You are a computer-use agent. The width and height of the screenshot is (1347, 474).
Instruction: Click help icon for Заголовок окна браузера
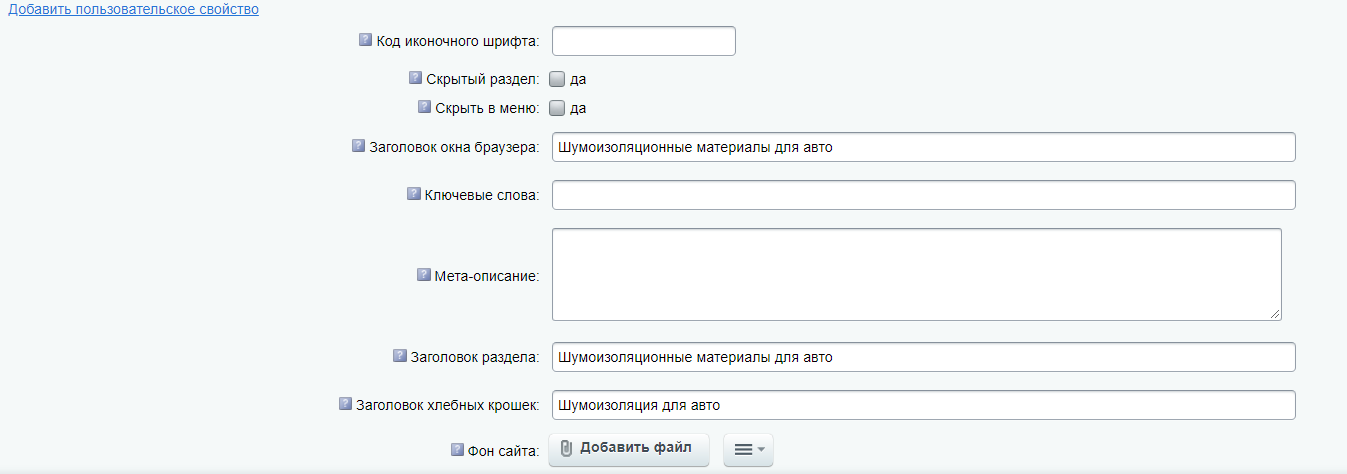pos(359,145)
